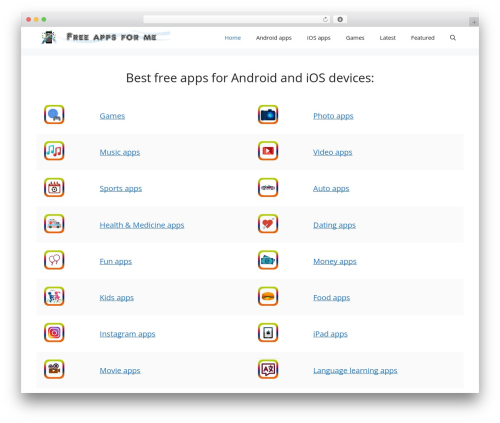Open the Dating apps link
Image resolution: width=500 pixels, height=423 pixels.
(334, 225)
